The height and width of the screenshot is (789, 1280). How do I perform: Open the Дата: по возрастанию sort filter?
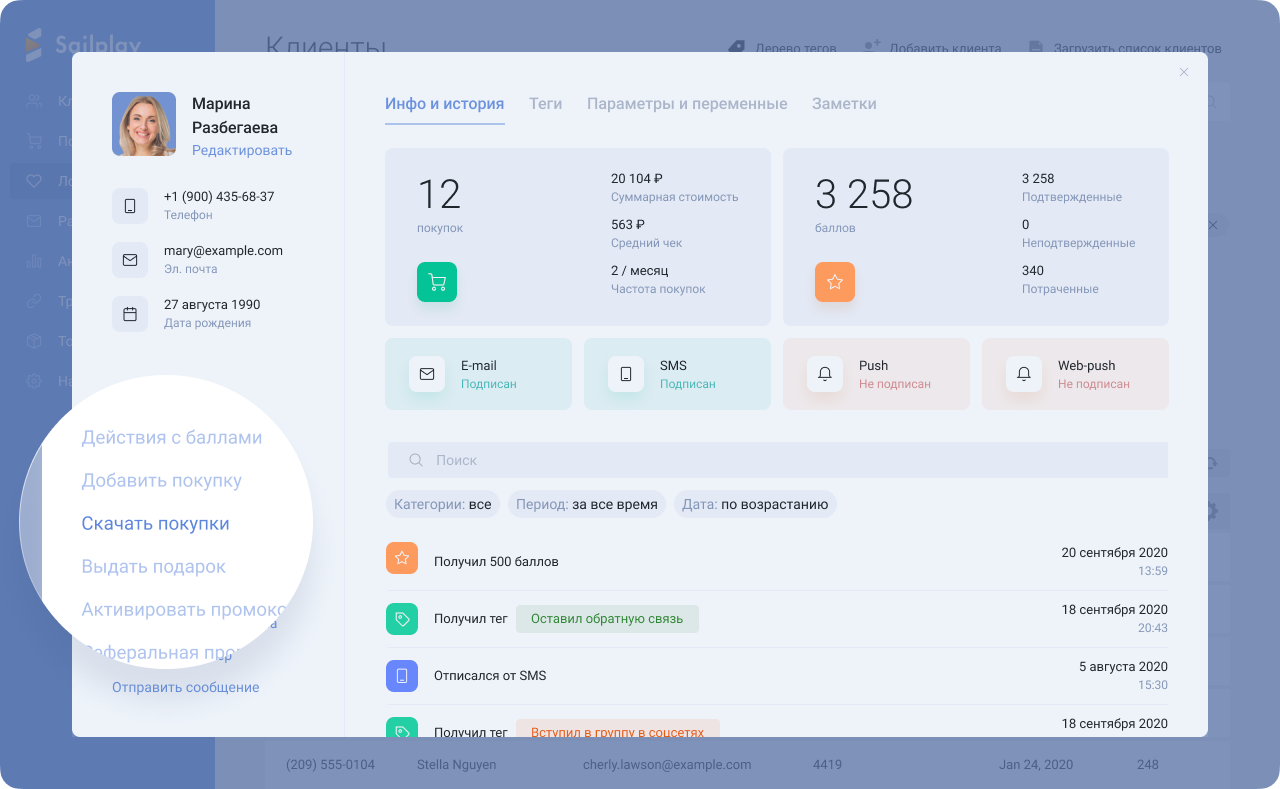tap(755, 504)
